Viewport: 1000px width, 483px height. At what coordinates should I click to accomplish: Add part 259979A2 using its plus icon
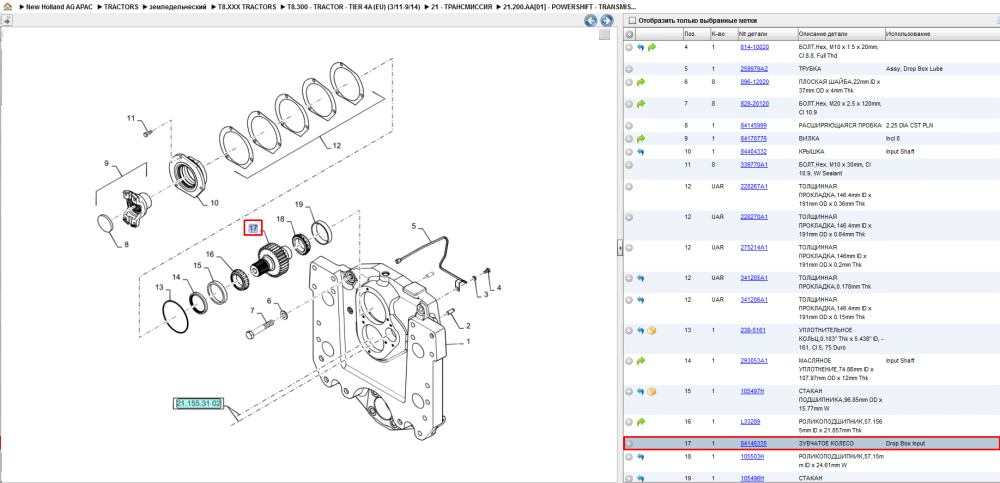pyautogui.click(x=629, y=69)
